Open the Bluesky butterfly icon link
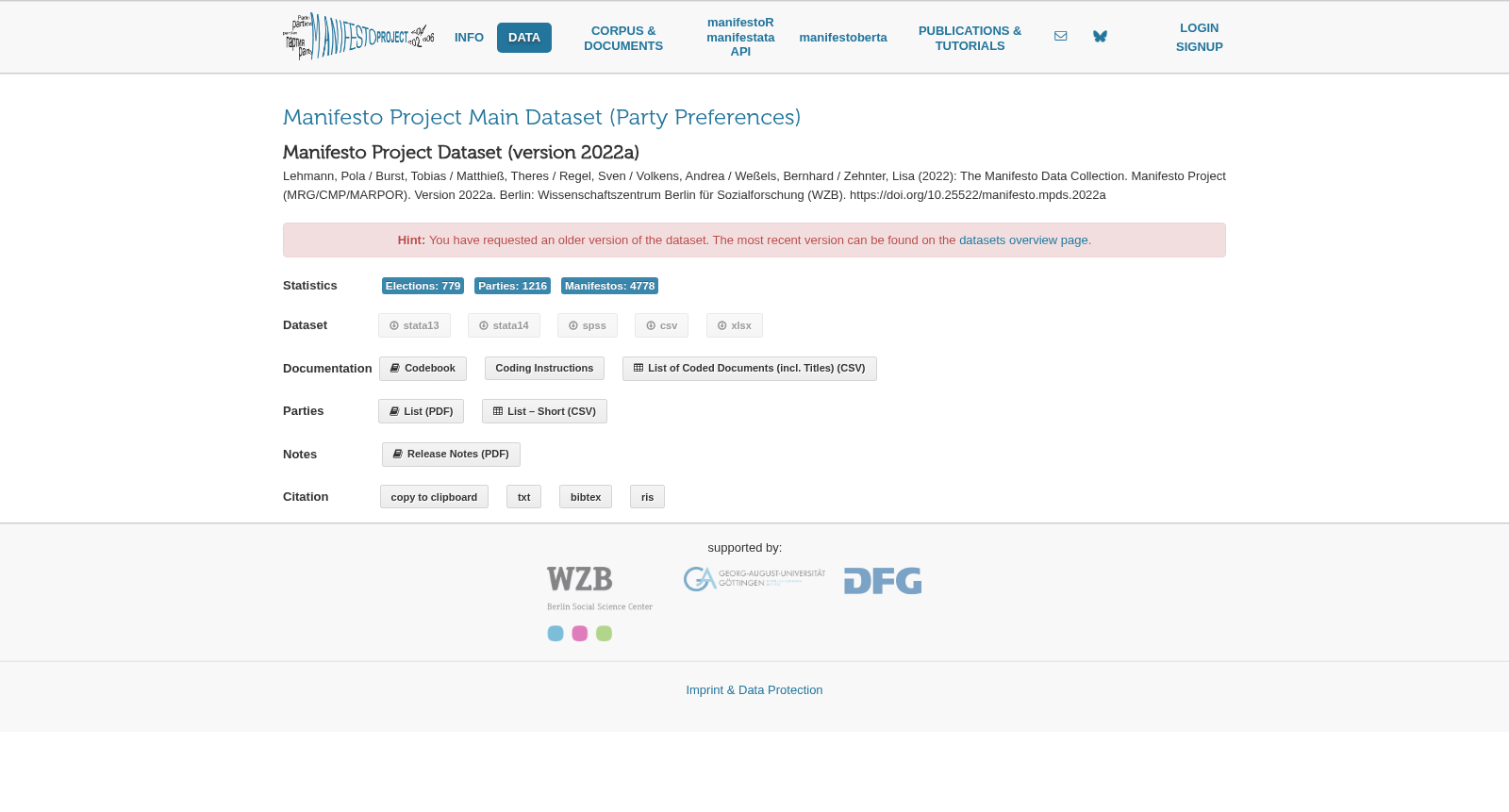1509x812 pixels. (x=1100, y=37)
